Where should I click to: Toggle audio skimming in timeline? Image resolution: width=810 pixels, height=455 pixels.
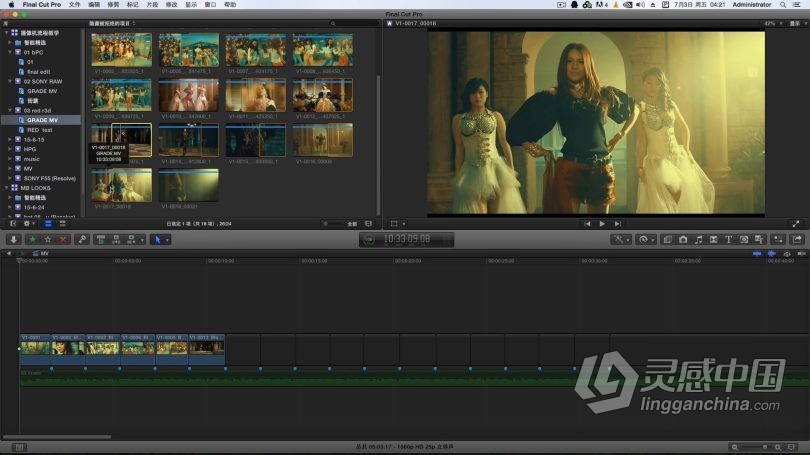click(771, 254)
